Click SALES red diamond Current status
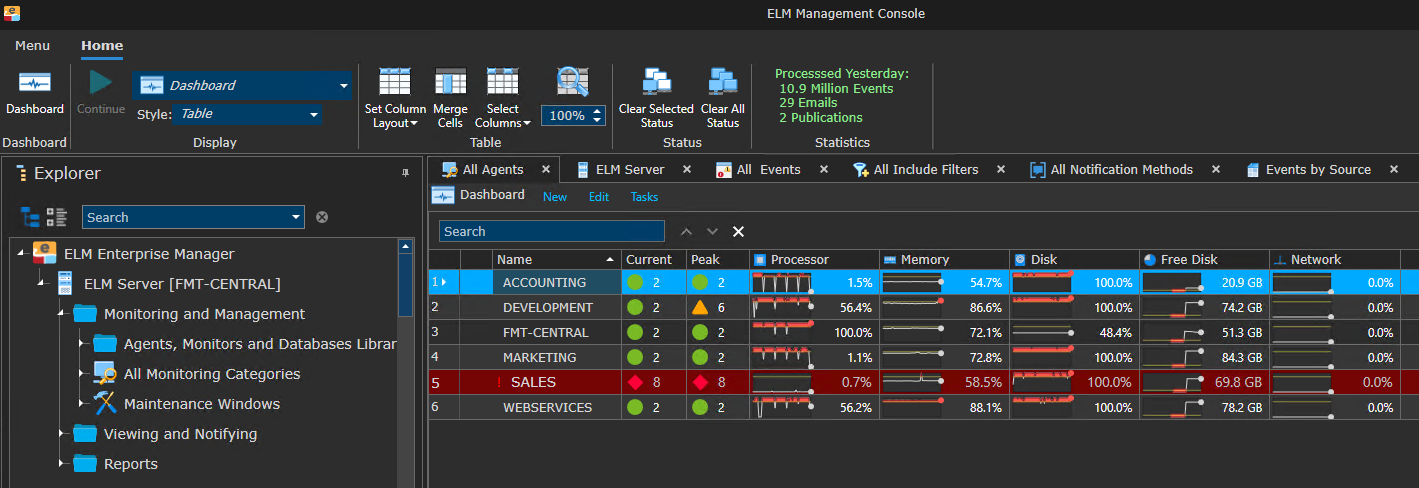 (634, 382)
